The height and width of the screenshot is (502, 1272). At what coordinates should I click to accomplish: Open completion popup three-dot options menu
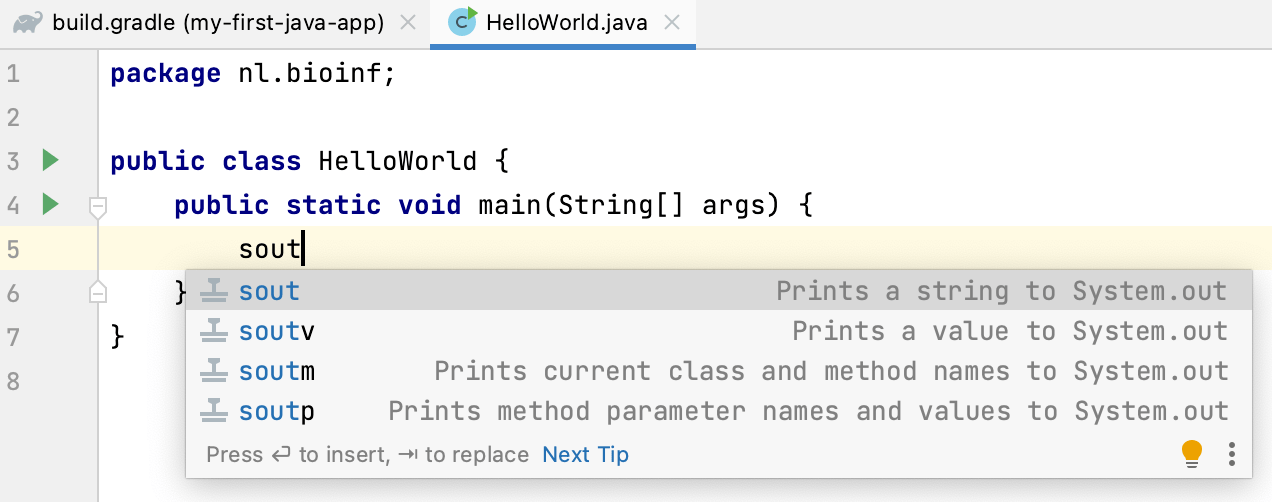tap(1232, 454)
